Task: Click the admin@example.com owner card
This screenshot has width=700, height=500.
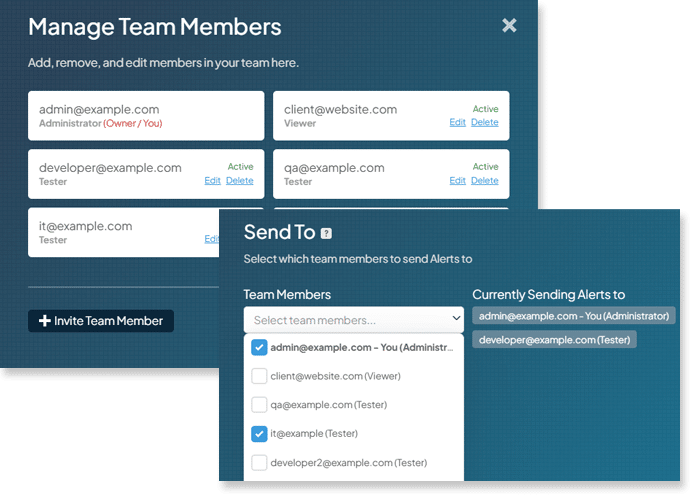Action: click(x=146, y=116)
